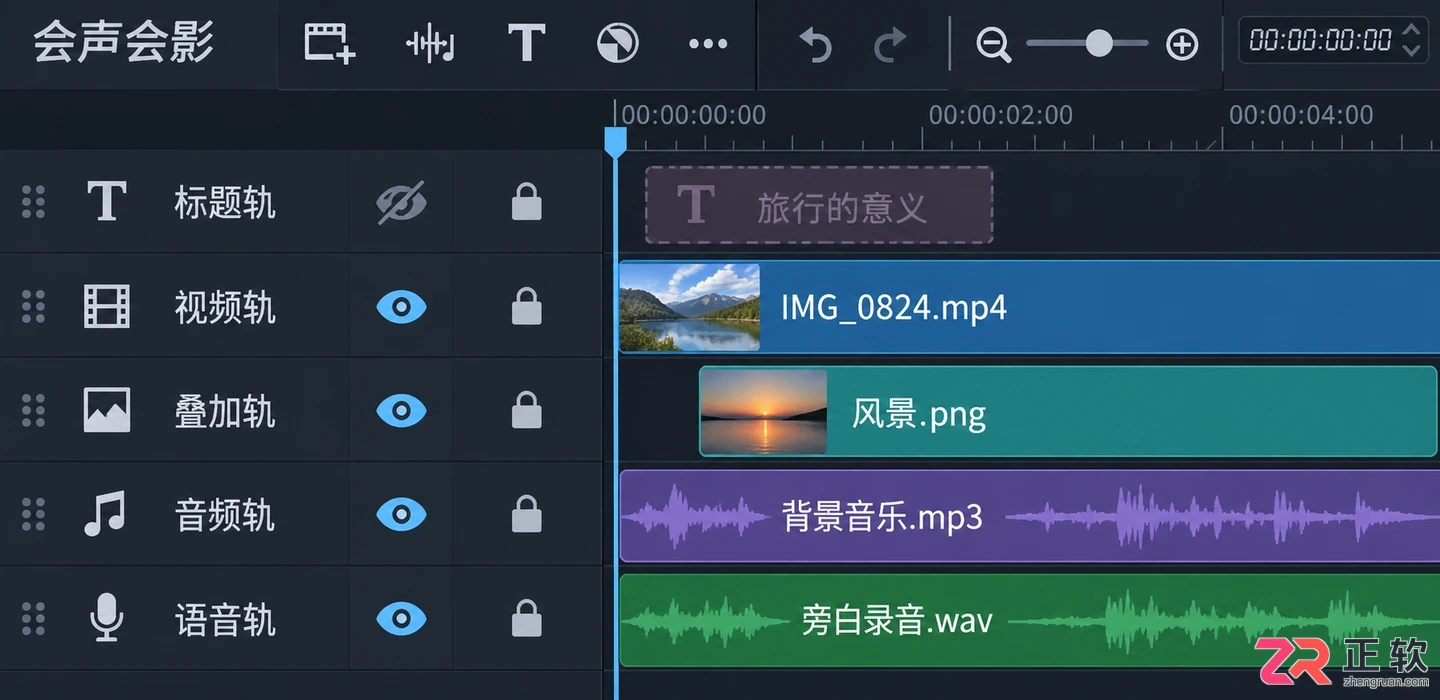Hide the 叠加轨 overlay track

(x=401, y=411)
